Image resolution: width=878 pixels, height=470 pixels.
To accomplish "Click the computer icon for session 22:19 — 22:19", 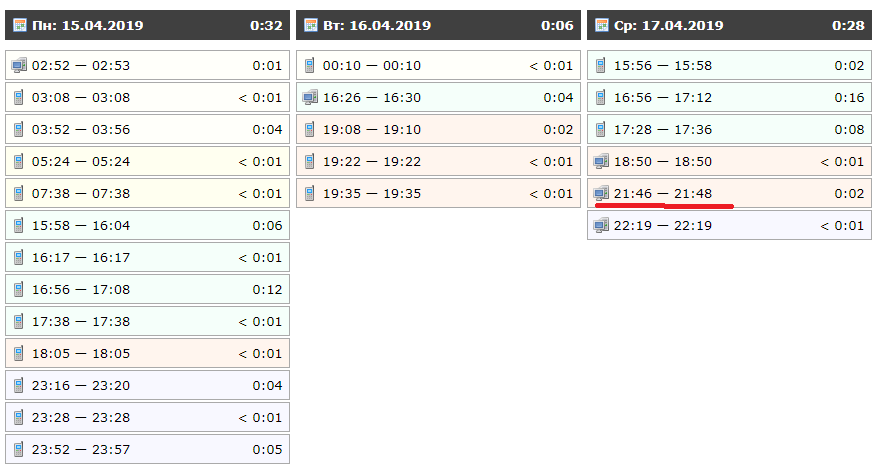I will click(x=601, y=226).
